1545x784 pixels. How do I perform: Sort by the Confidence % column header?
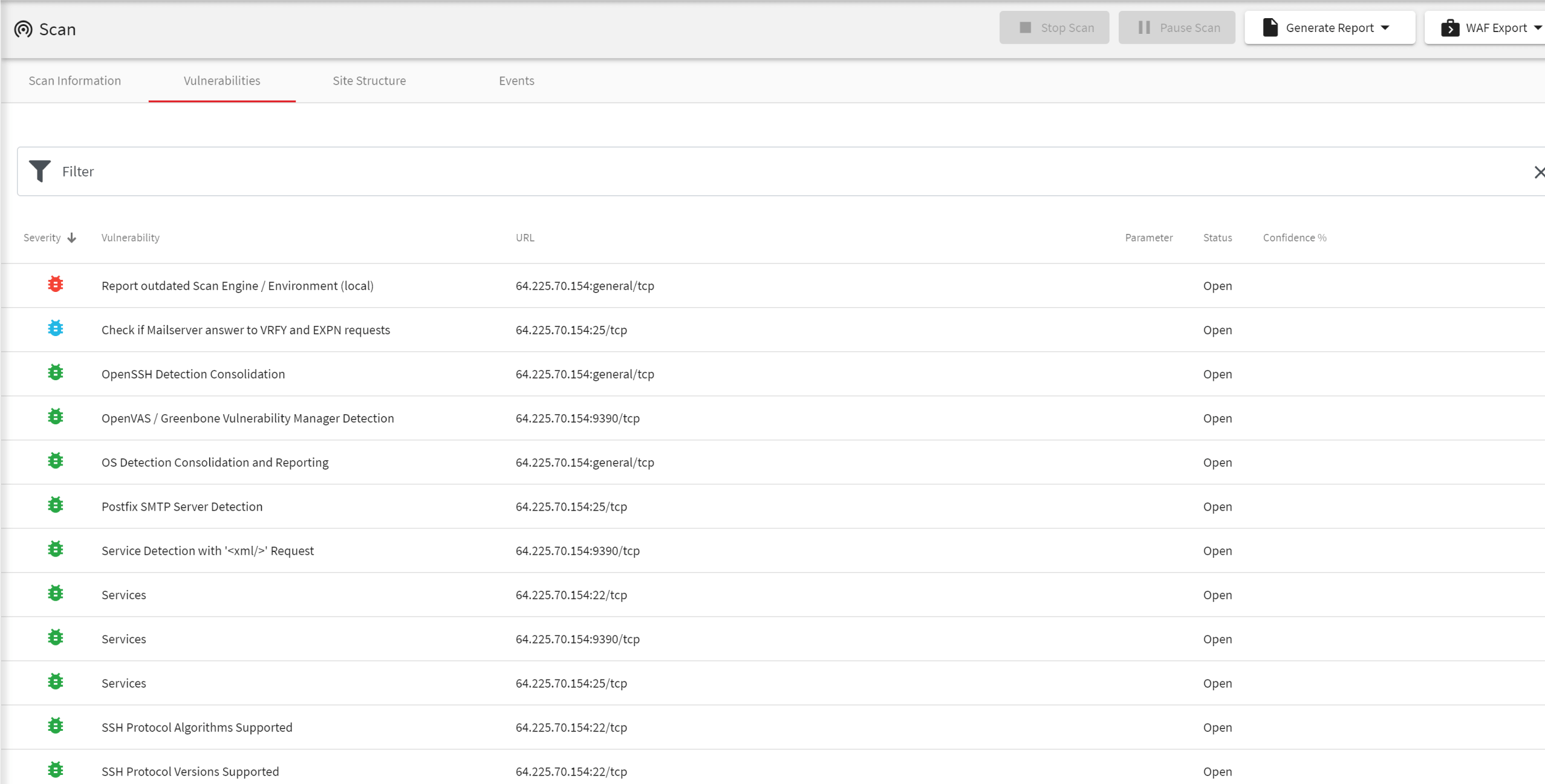point(1295,238)
